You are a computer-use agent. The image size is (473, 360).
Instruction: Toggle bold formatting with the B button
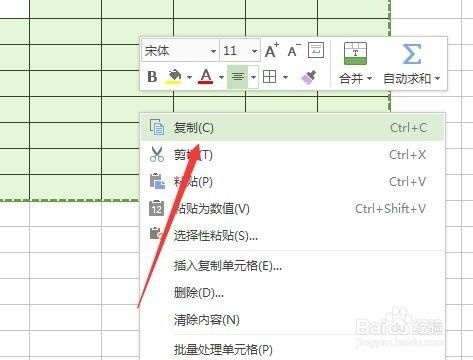[x=152, y=77]
